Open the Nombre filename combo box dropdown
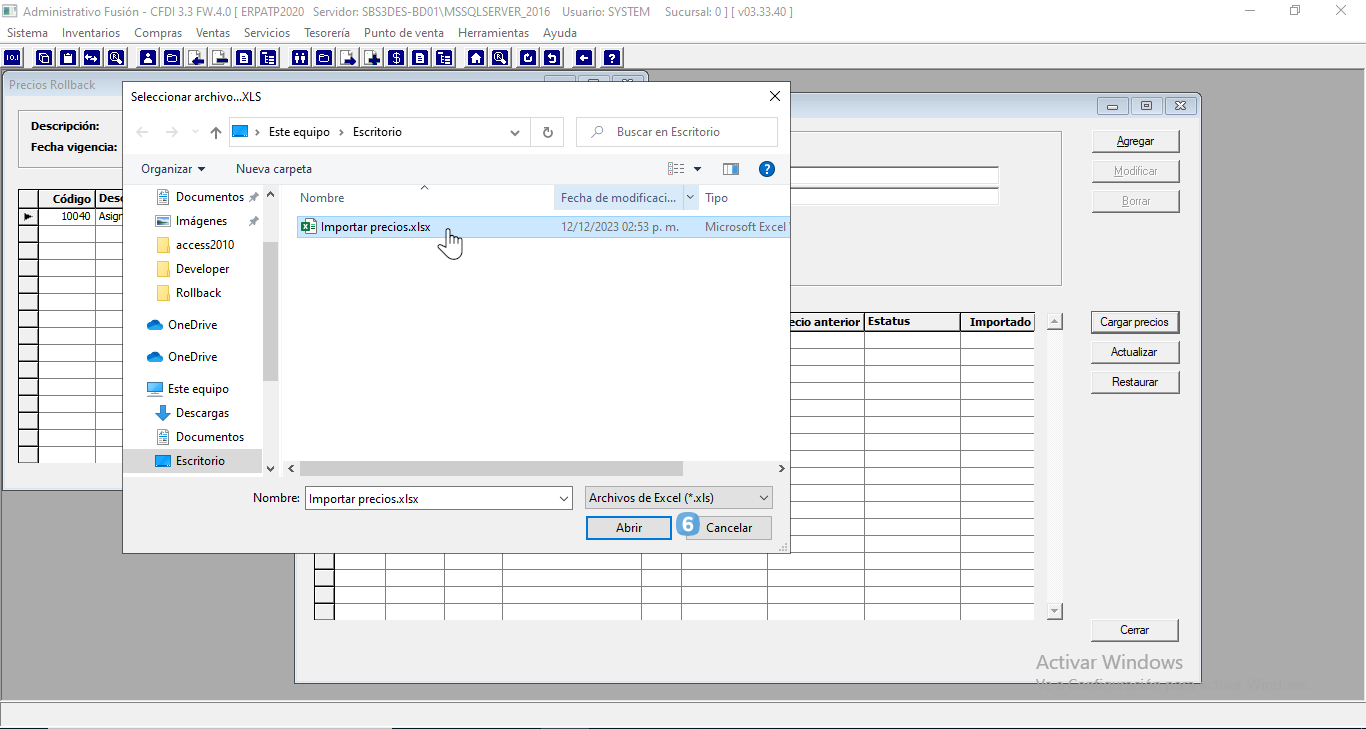 (x=564, y=498)
